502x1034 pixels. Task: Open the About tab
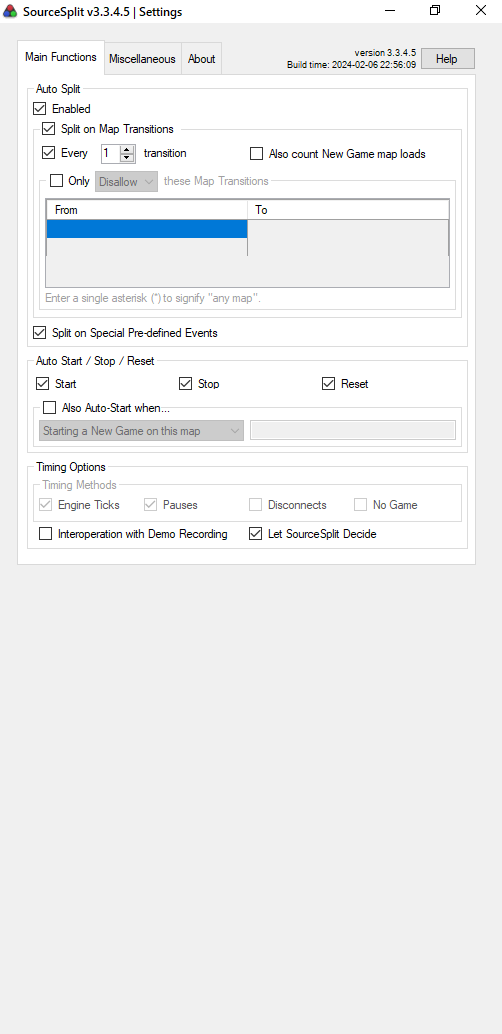coord(201,59)
